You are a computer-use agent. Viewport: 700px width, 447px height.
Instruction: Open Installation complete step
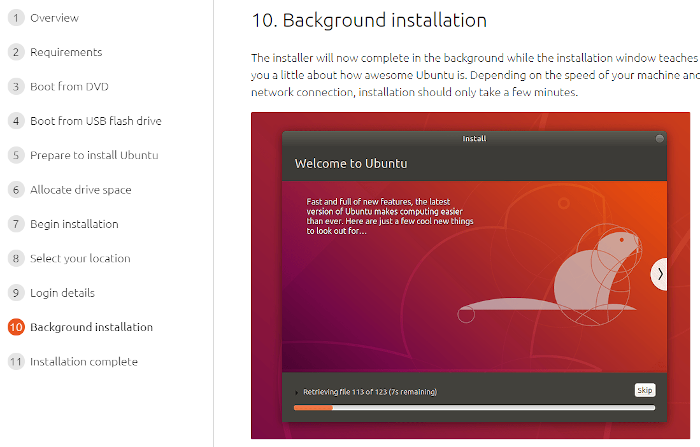[x=84, y=362]
